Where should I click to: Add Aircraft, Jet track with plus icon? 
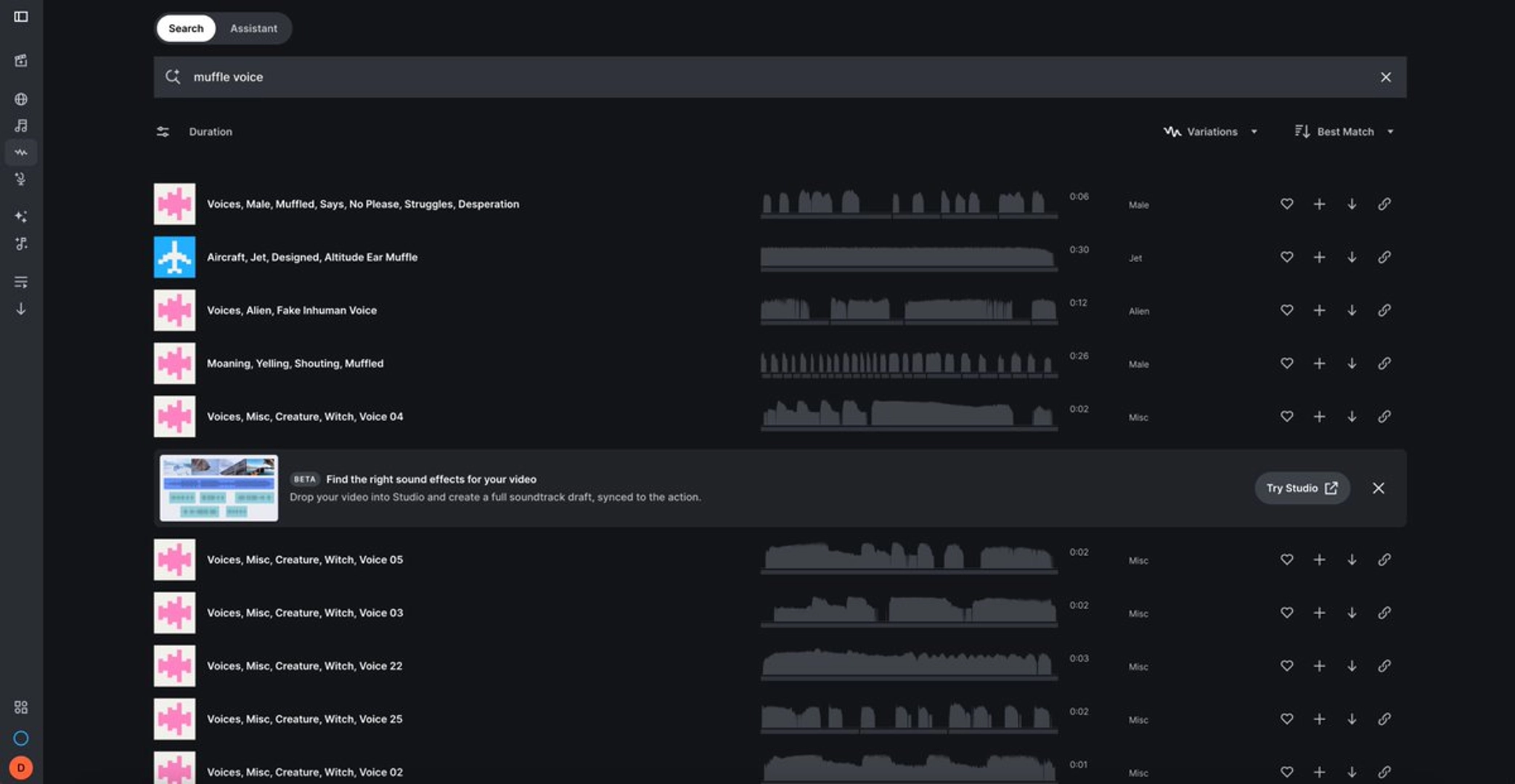(x=1319, y=257)
